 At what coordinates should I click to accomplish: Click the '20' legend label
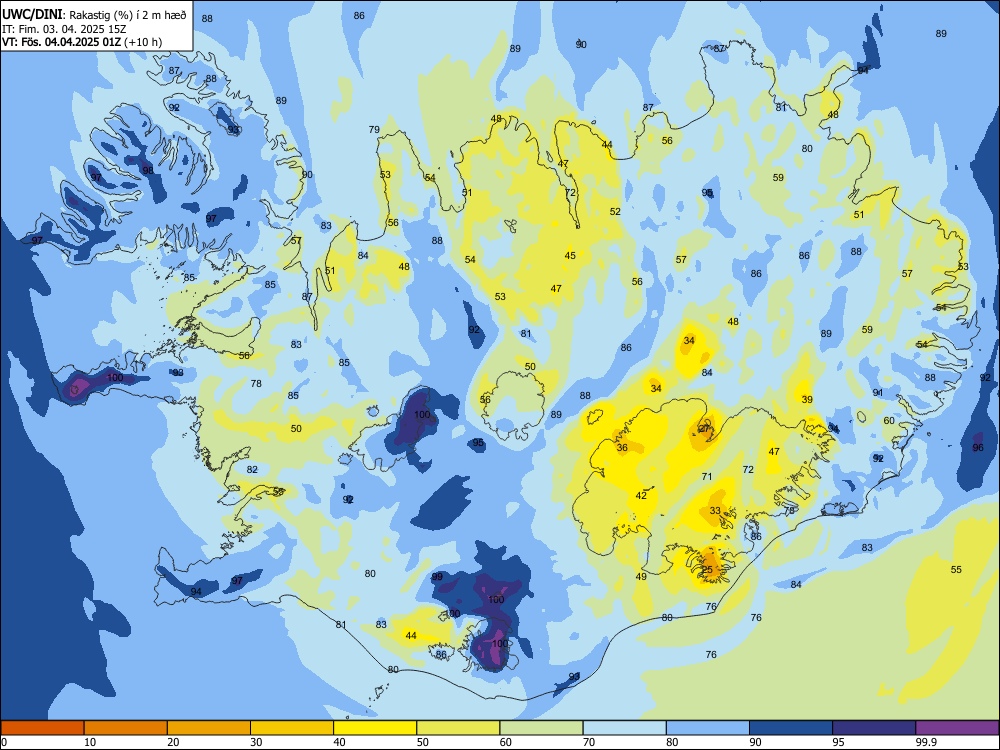pos(173,742)
